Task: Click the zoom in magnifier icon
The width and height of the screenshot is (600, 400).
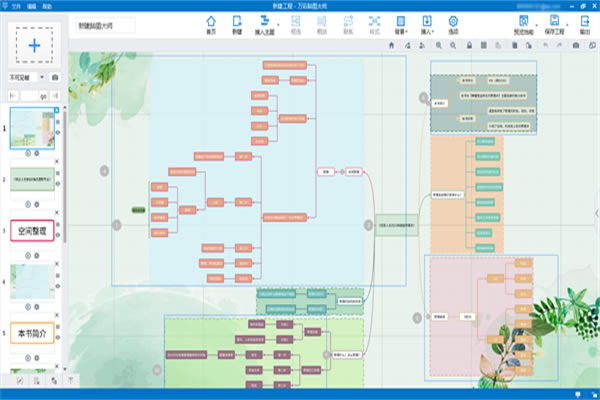Action: pos(439,45)
